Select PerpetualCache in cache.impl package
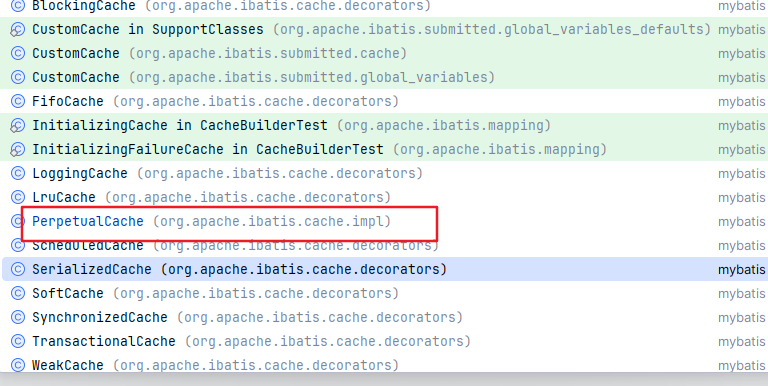The width and height of the screenshot is (768, 386). click(x=384, y=221)
